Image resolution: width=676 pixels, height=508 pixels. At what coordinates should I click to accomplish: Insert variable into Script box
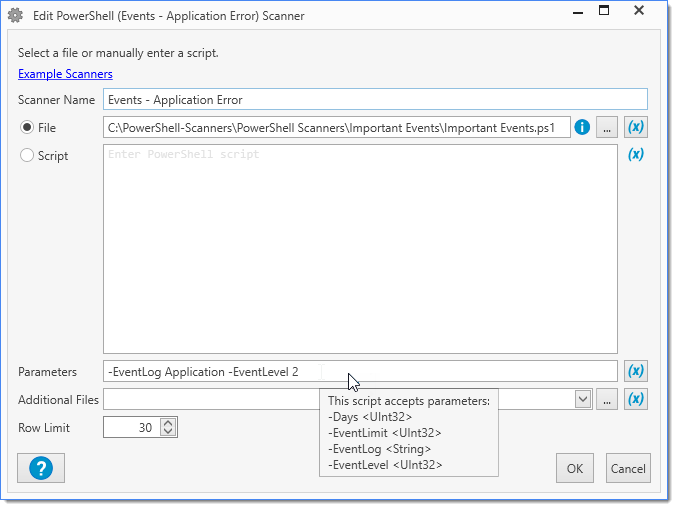tap(635, 154)
